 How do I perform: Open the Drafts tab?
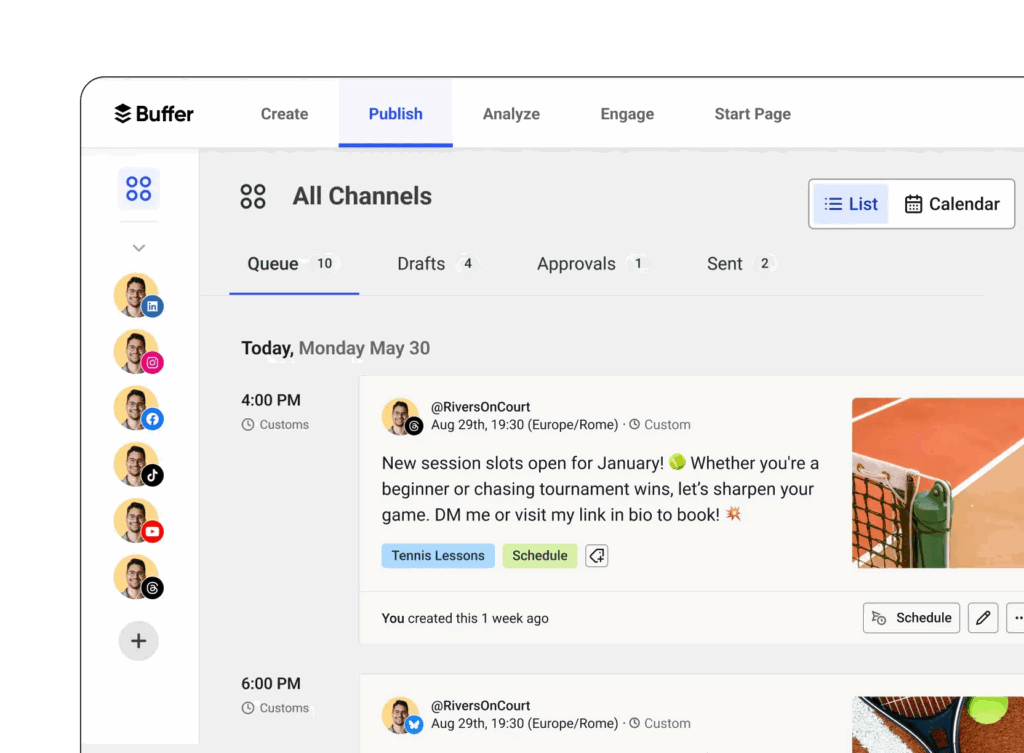pos(437,264)
